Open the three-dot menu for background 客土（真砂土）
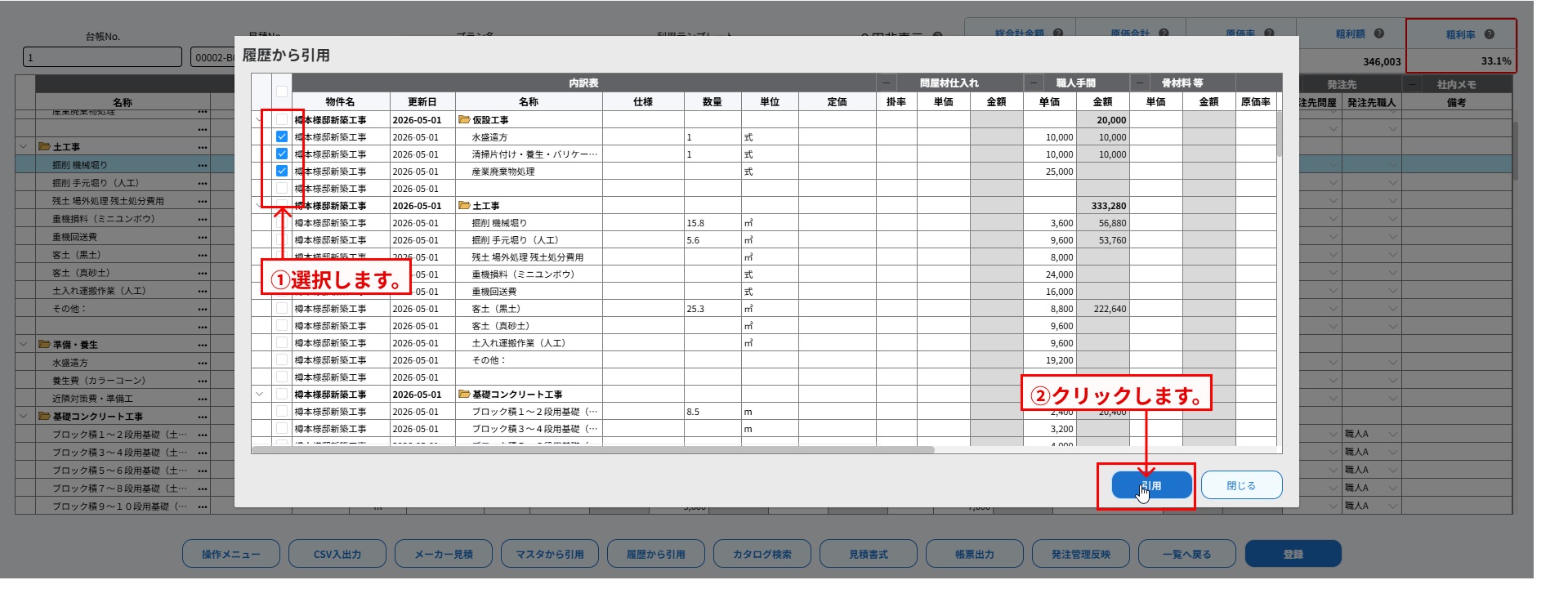The width and height of the screenshot is (1568, 589). pyautogui.click(x=202, y=273)
